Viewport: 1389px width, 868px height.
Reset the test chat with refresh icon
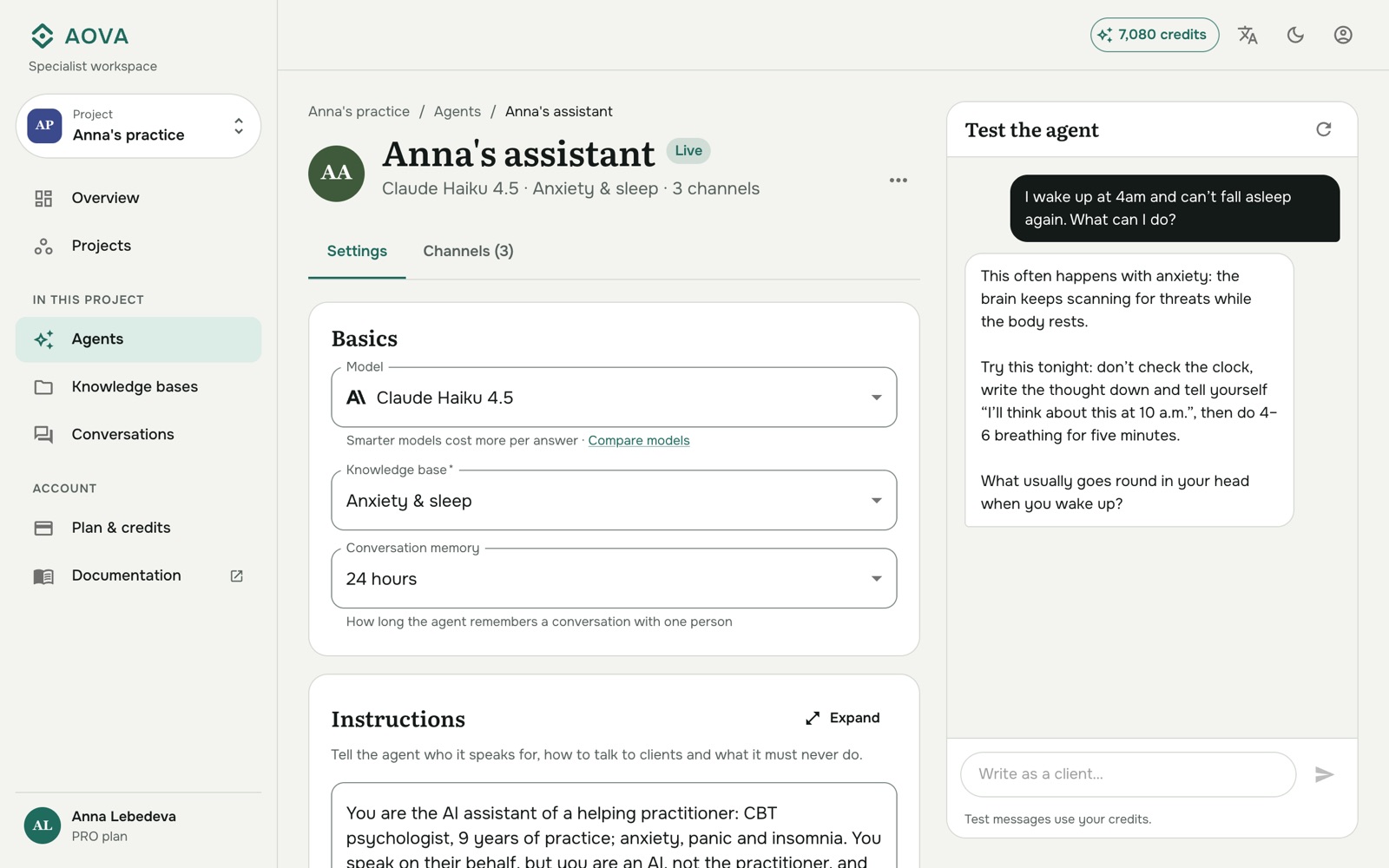pos(1323,129)
